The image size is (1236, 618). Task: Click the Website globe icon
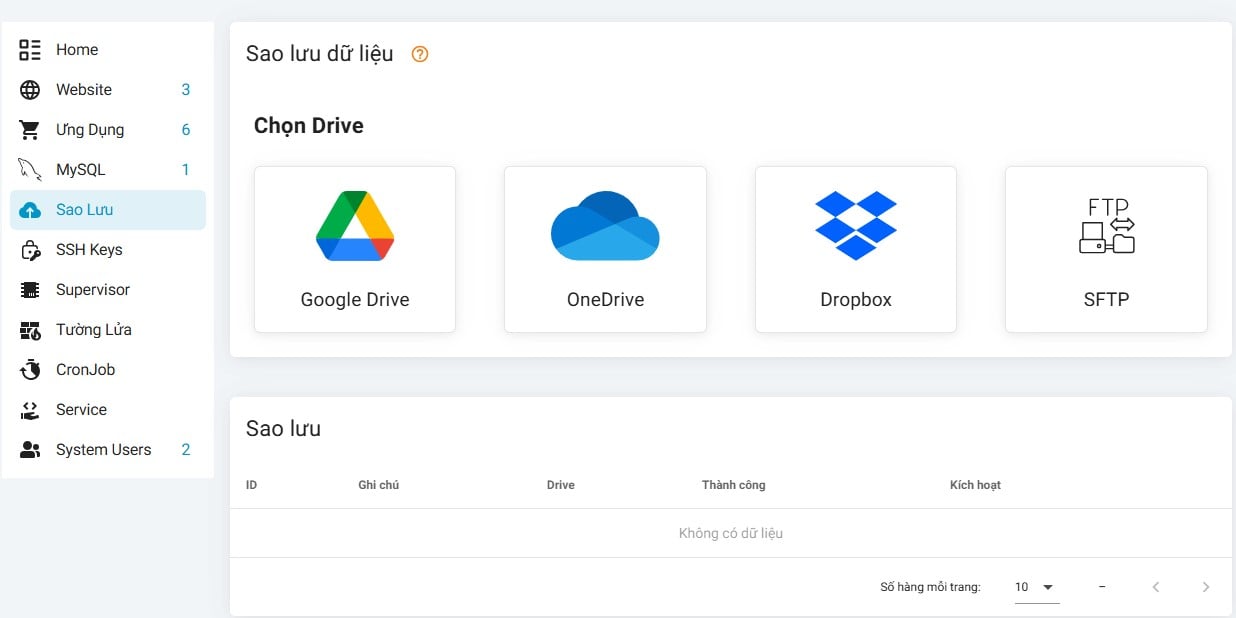[x=30, y=90]
